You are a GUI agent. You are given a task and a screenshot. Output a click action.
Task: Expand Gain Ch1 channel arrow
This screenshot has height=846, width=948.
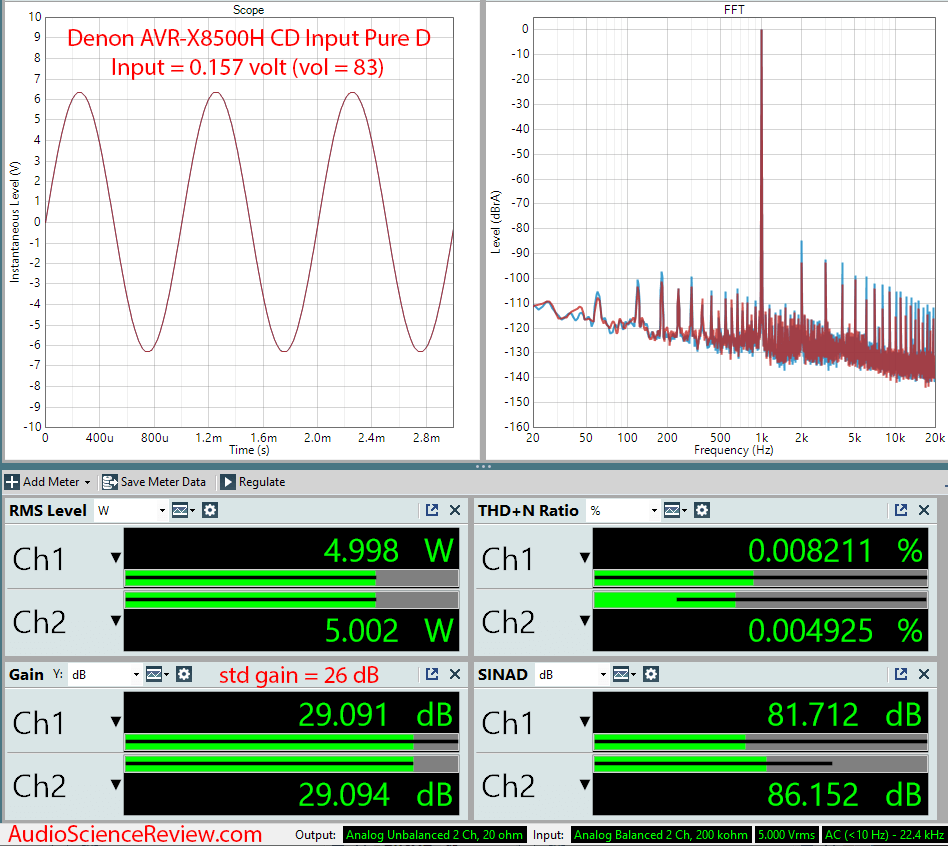115,721
